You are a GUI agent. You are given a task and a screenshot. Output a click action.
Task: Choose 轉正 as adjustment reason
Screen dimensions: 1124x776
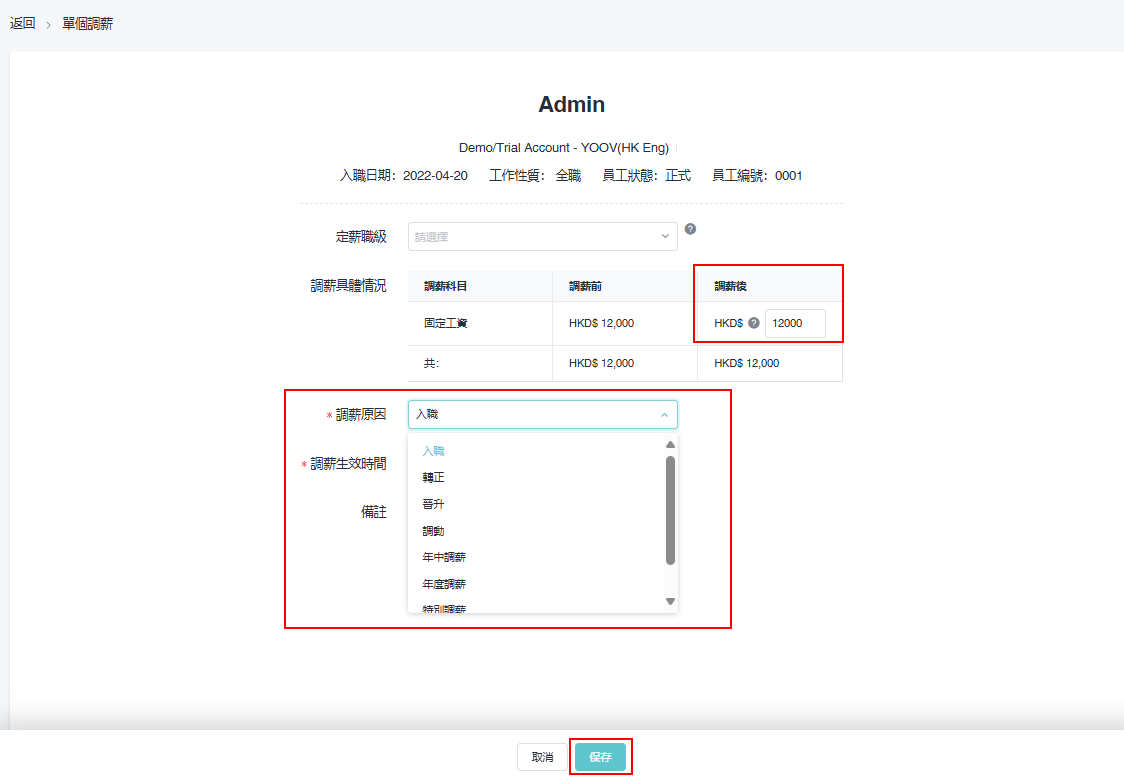(433, 478)
